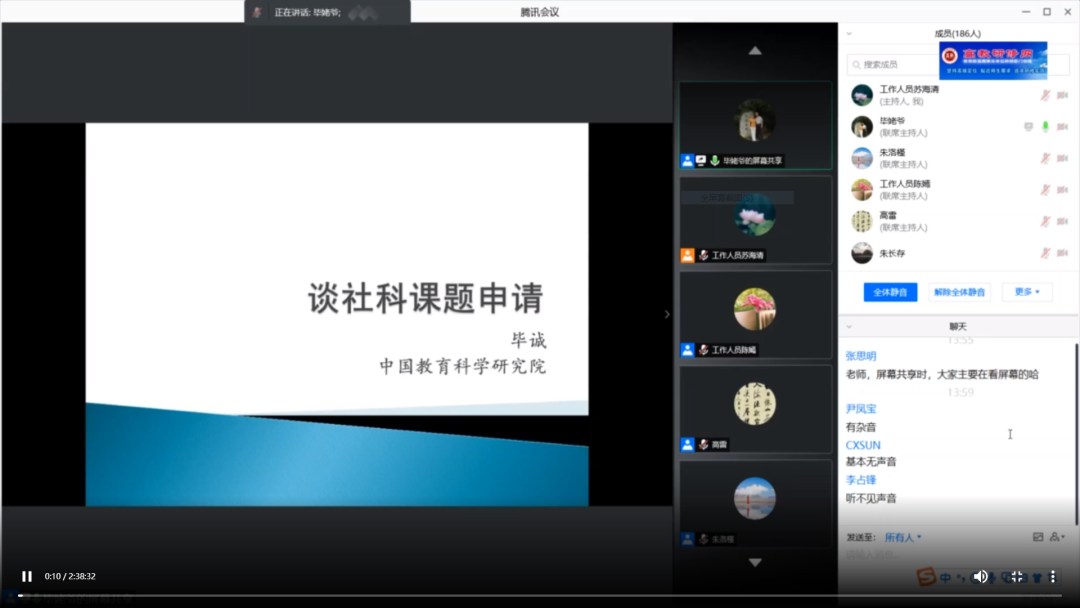Minimize the 腾讯会议 window

click(1026, 12)
